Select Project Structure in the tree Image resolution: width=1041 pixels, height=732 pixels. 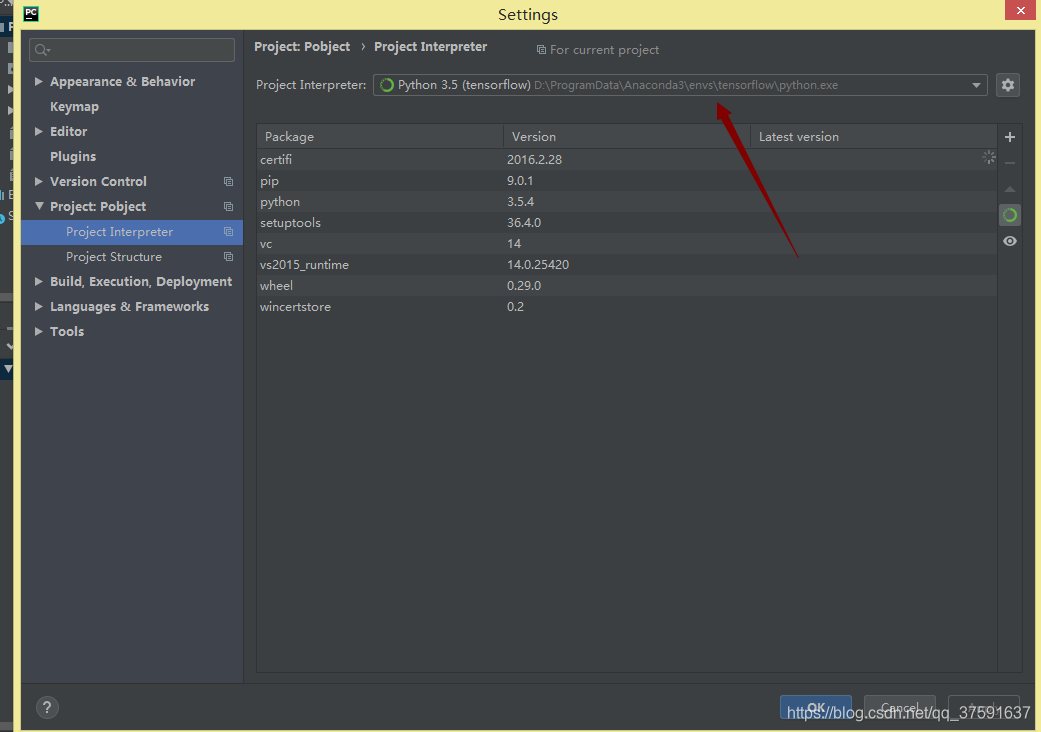click(x=114, y=257)
